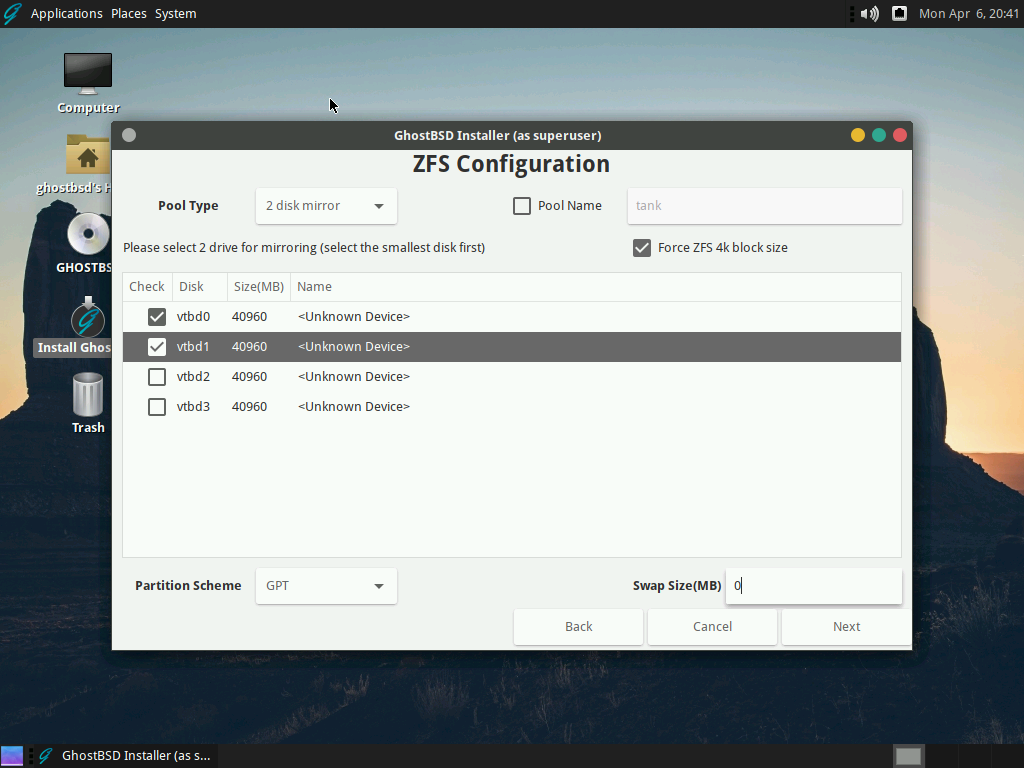The height and width of the screenshot is (768, 1024).
Task: Expand the Partition Scheme GPT dropdown
Action: pyautogui.click(x=326, y=586)
